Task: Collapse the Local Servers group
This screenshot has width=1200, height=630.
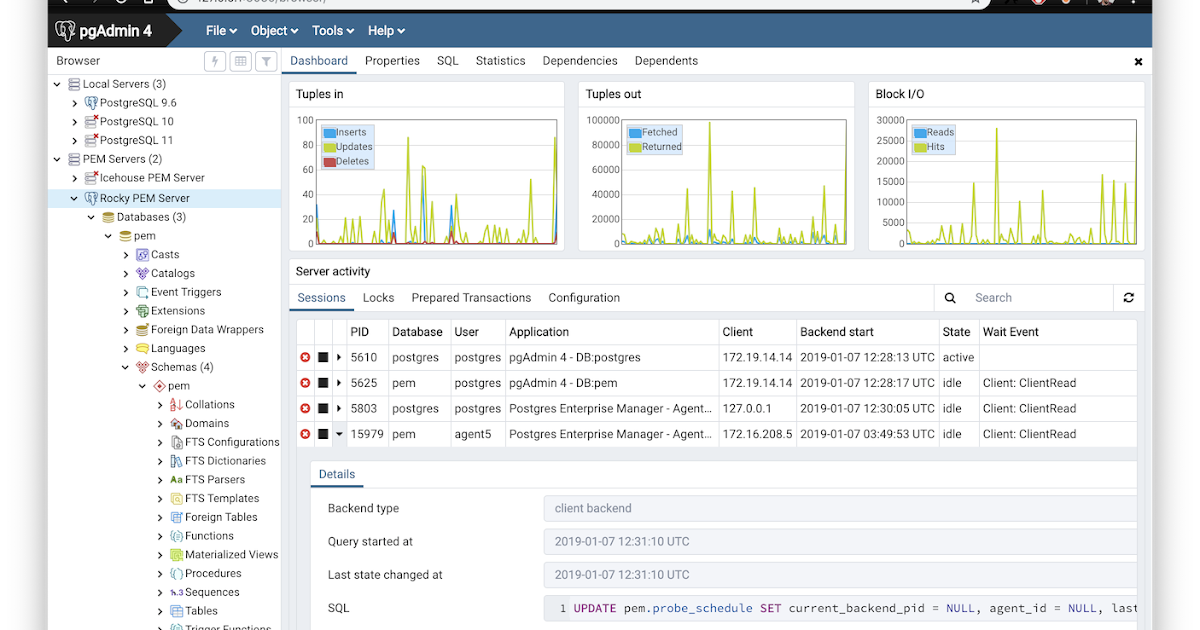Action: [57, 84]
